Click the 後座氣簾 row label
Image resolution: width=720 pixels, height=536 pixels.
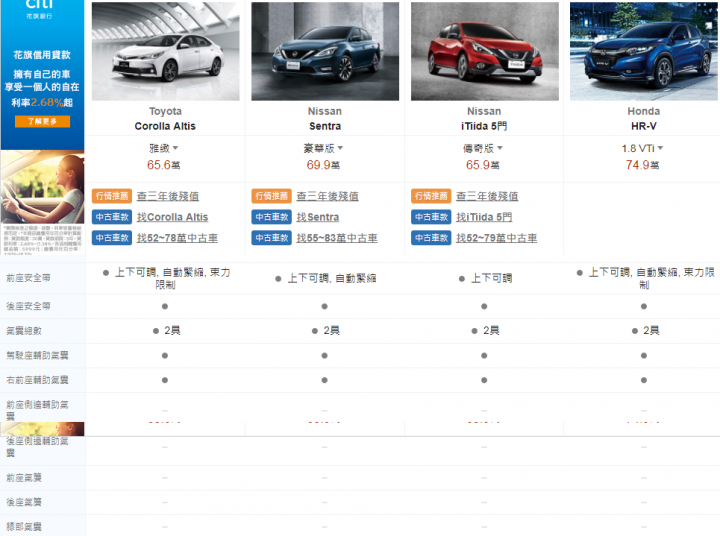coord(23,502)
